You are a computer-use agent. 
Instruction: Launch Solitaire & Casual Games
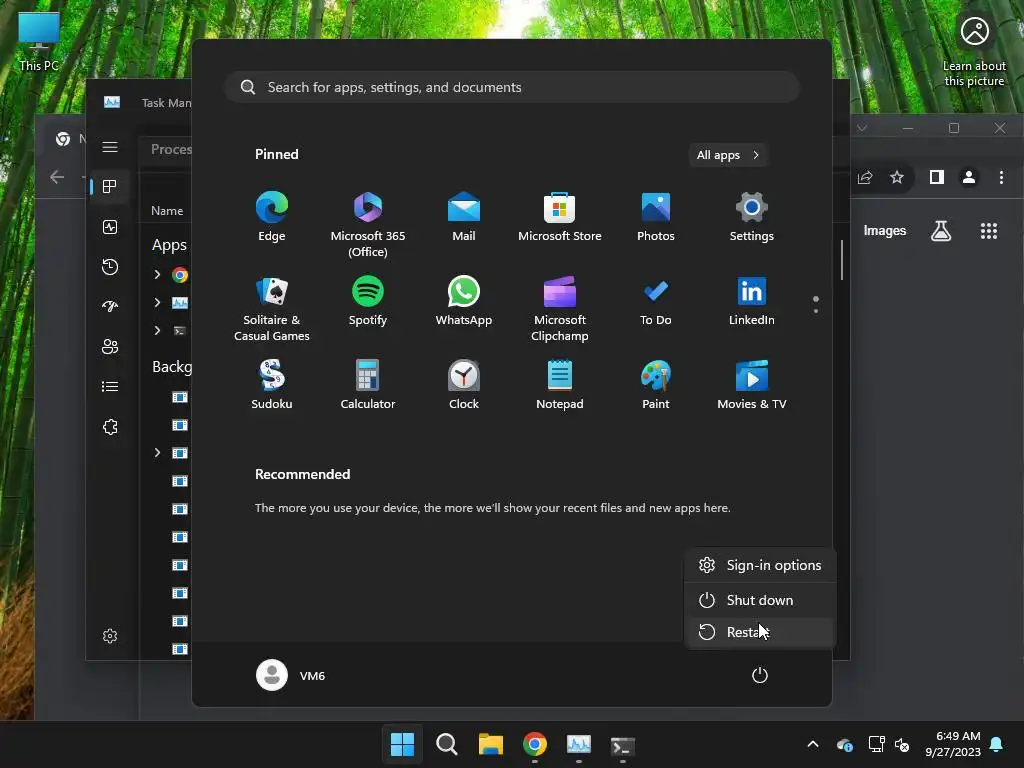[272, 309]
